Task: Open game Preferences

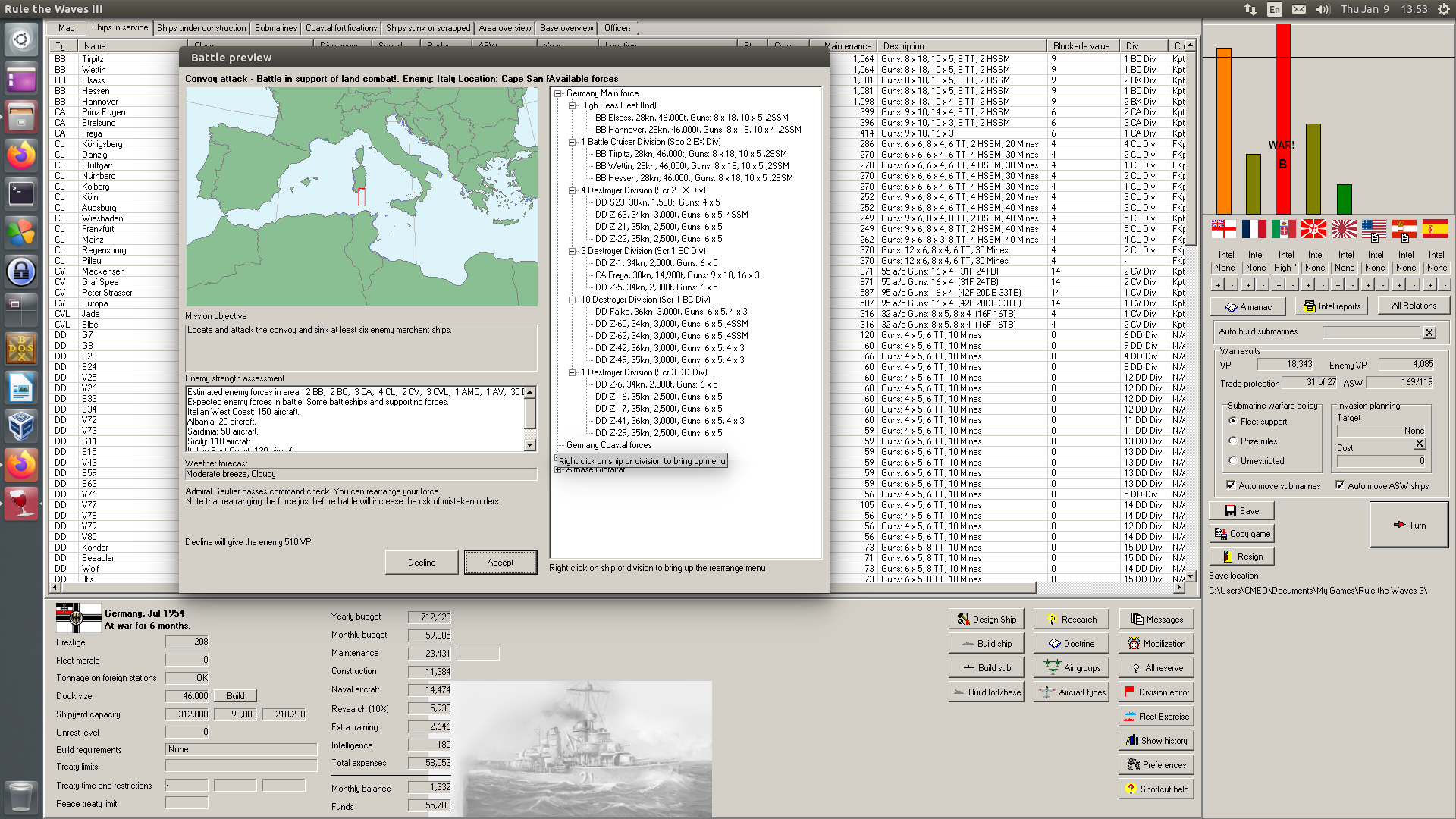Action: click(1156, 764)
